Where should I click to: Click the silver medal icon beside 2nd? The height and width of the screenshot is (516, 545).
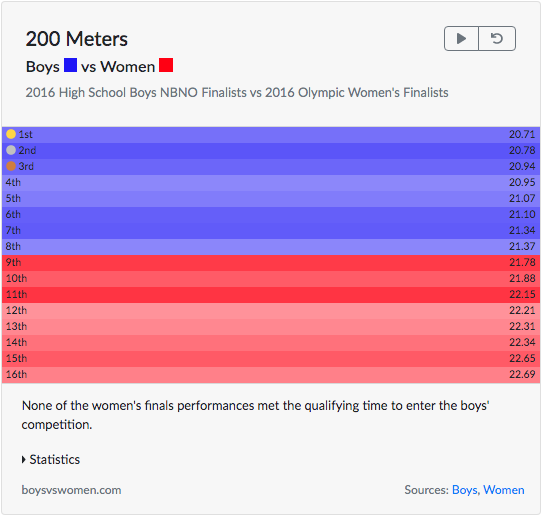tap(11, 150)
